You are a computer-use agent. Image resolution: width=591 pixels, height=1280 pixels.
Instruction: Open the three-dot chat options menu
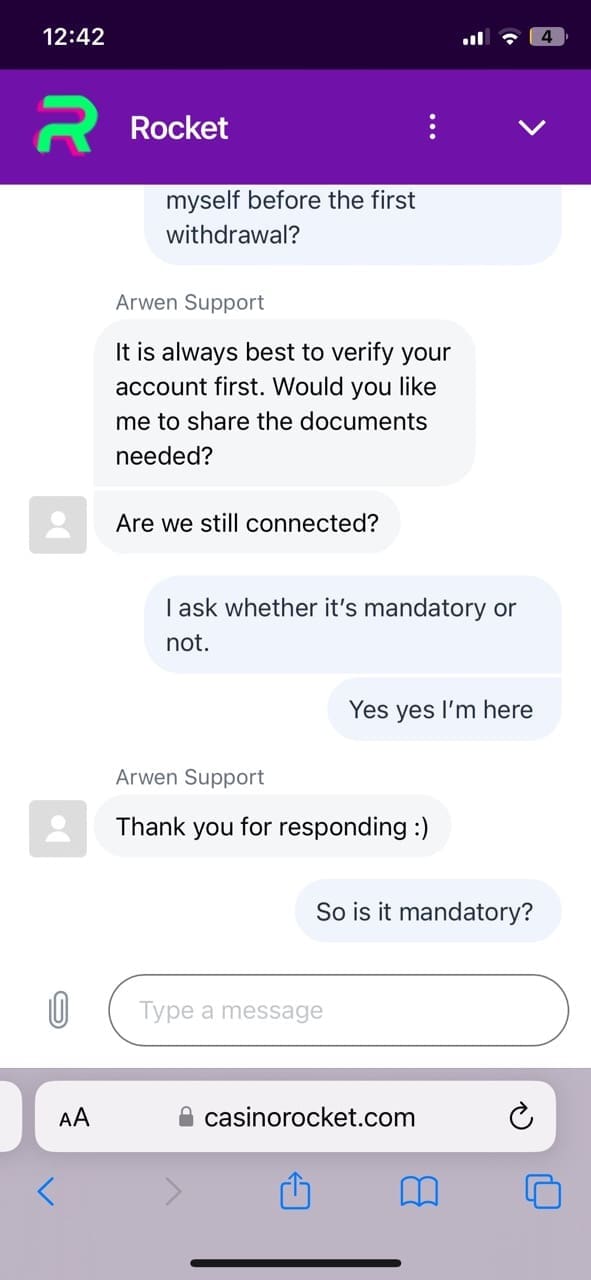pos(432,127)
